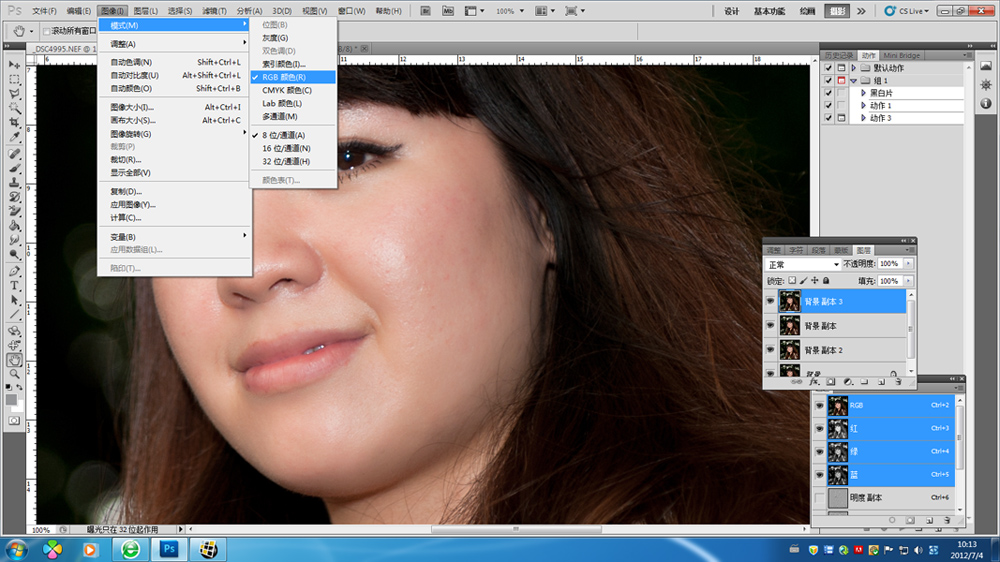The width and height of the screenshot is (1000, 562).
Task: Hide the 背景 副本 3 layer
Action: pos(770,301)
